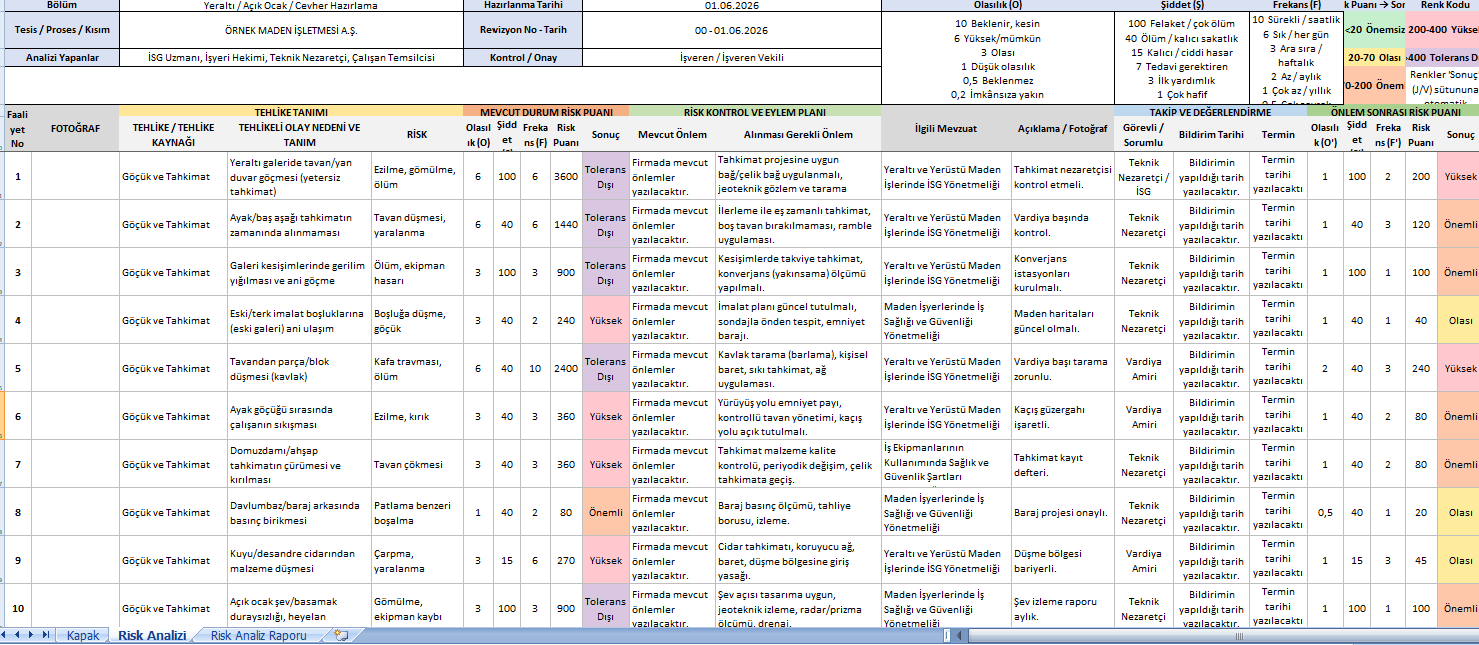Select Konverjans istasyonları kurulmalı. cell

tap(1062, 272)
